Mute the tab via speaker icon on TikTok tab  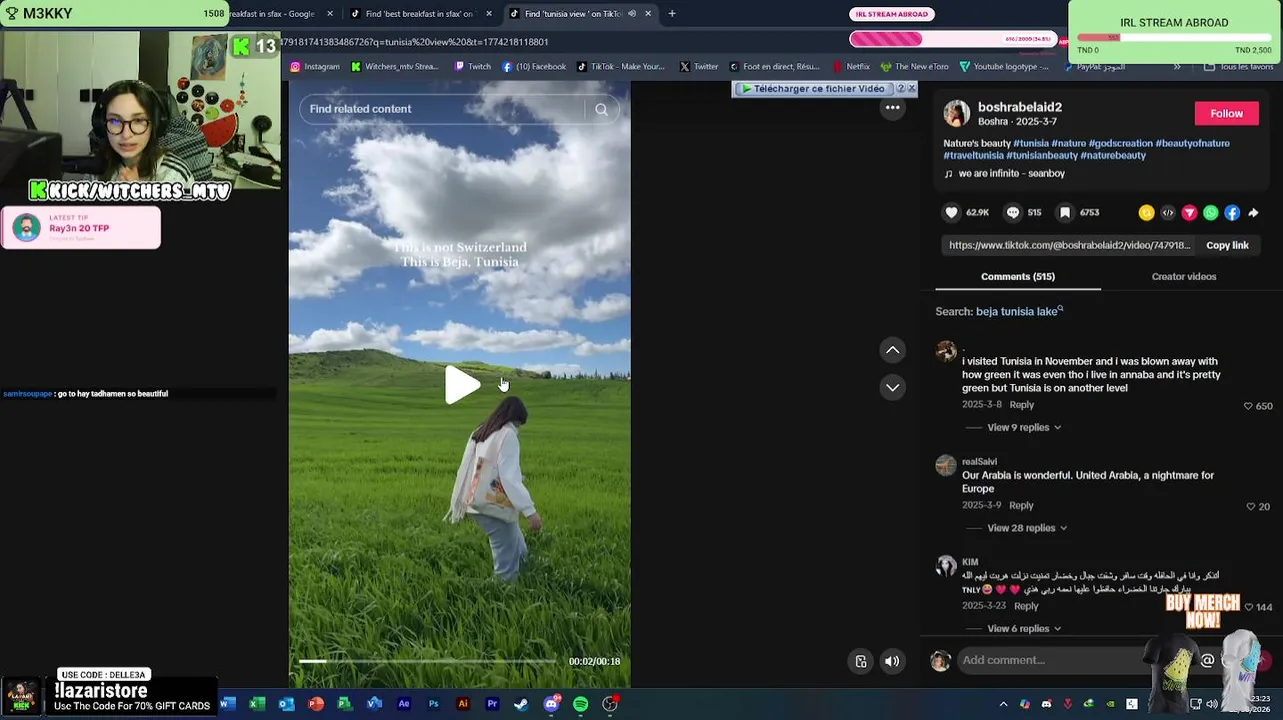coord(632,14)
